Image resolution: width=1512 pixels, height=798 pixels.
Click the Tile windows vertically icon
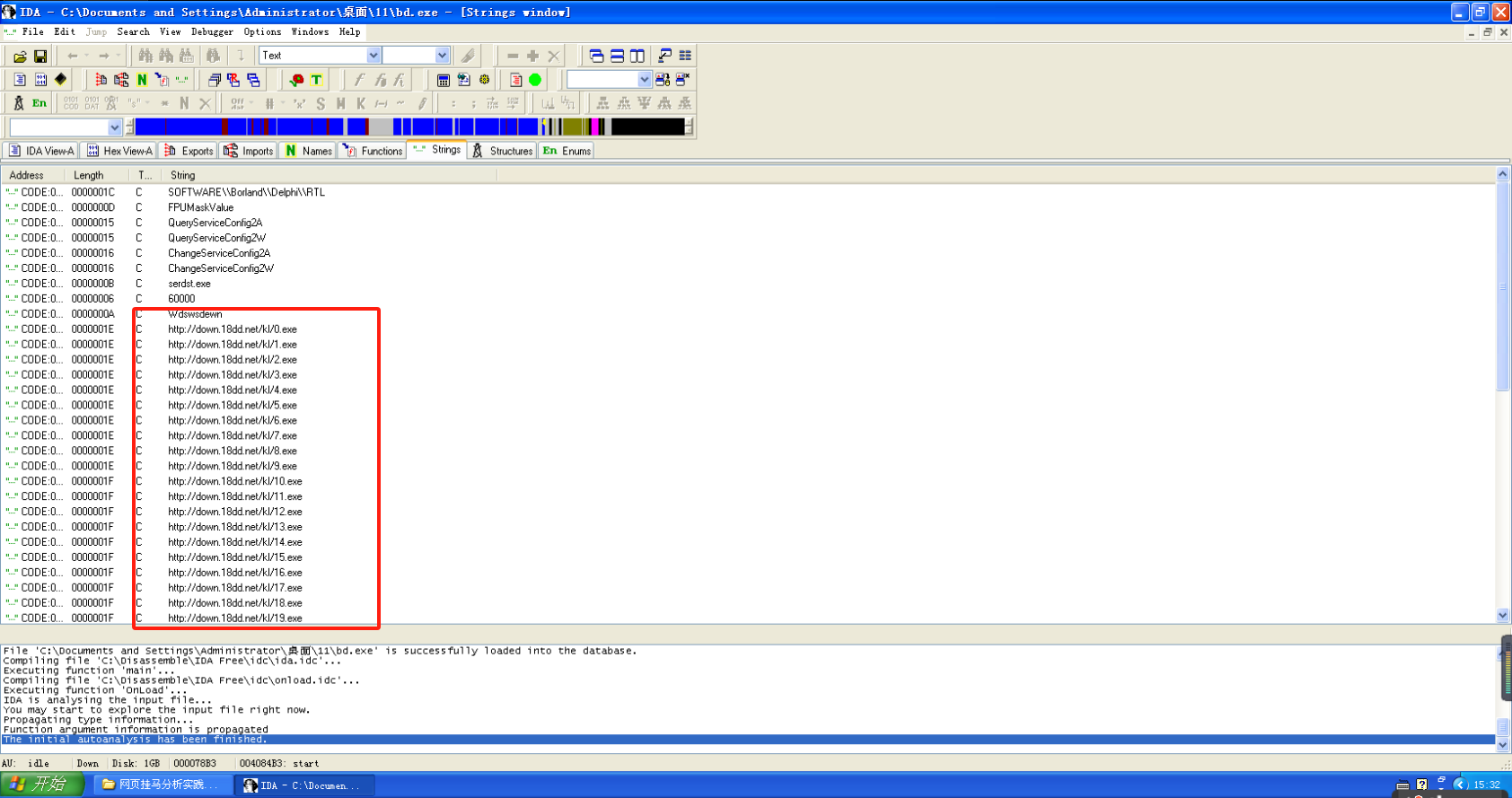coord(637,56)
